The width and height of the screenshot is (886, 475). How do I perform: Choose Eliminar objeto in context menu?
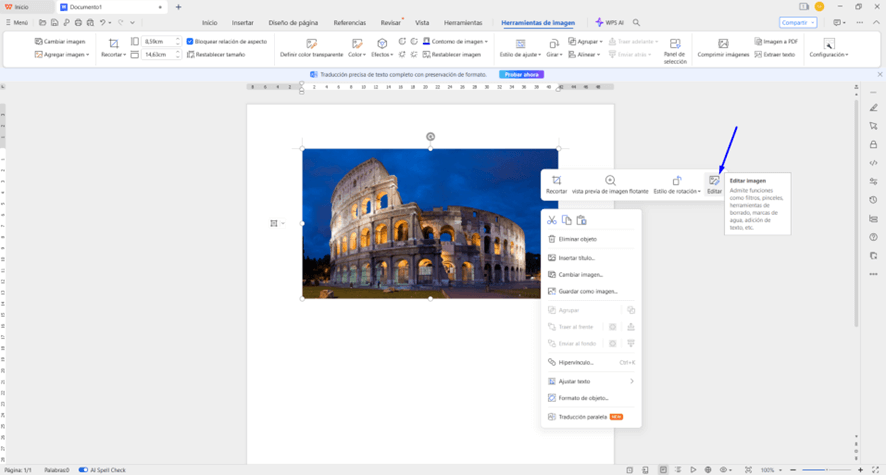click(577, 239)
